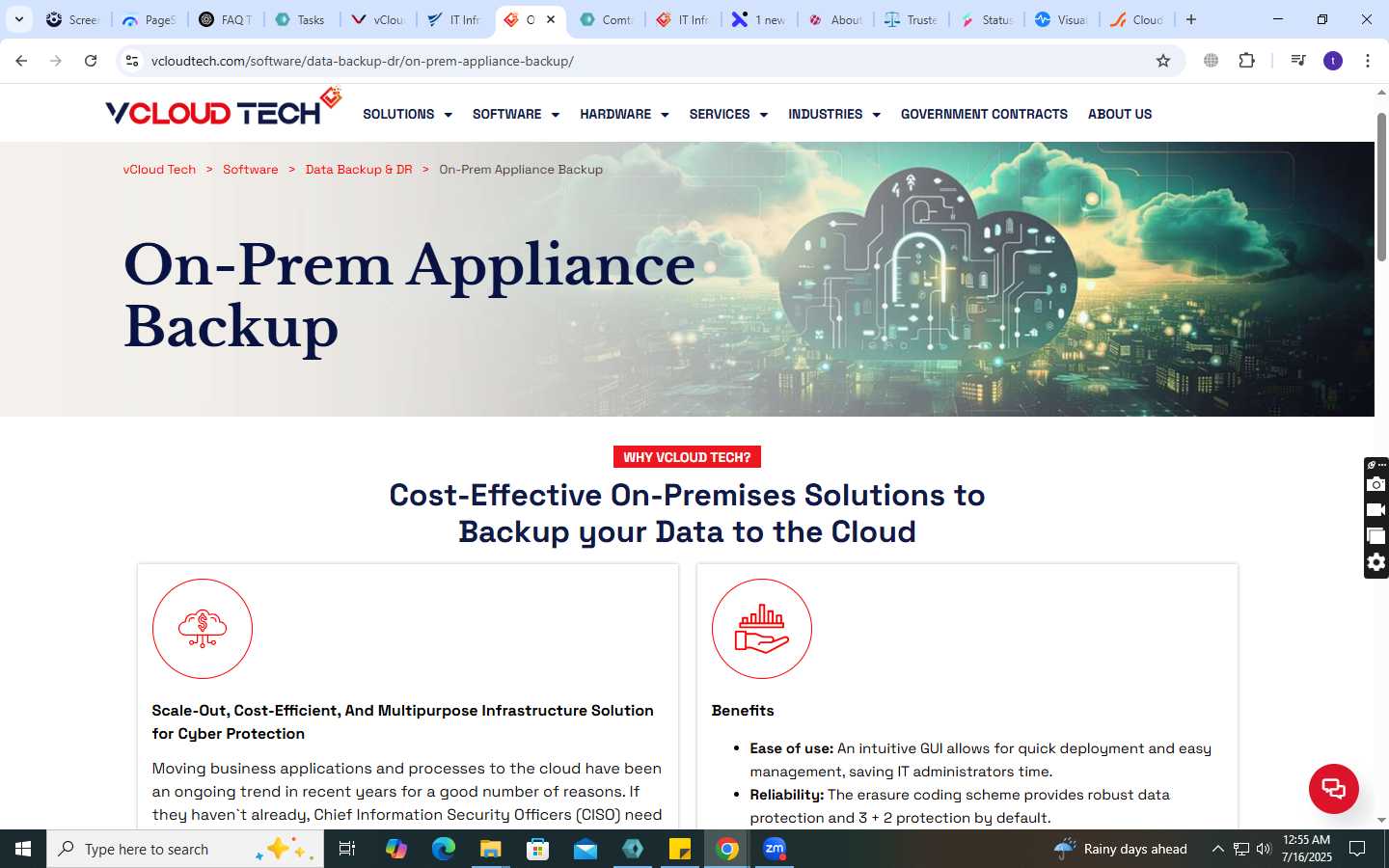Go forward in browser history

[56, 61]
